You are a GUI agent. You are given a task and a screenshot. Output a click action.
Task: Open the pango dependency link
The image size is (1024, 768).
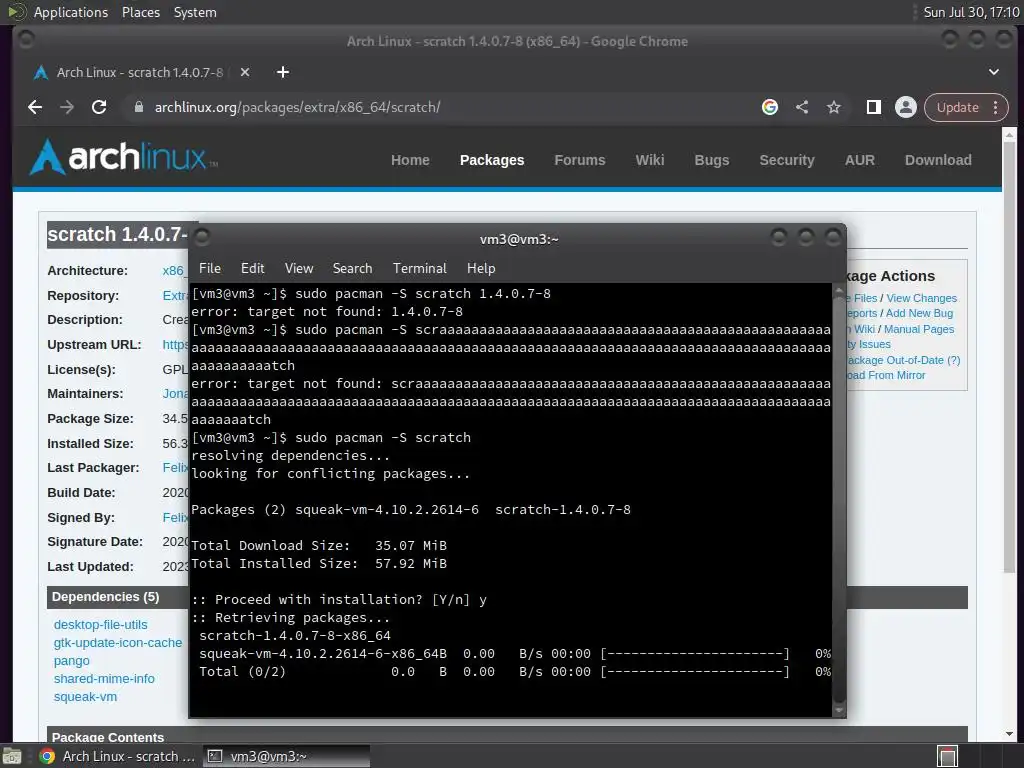point(71,661)
